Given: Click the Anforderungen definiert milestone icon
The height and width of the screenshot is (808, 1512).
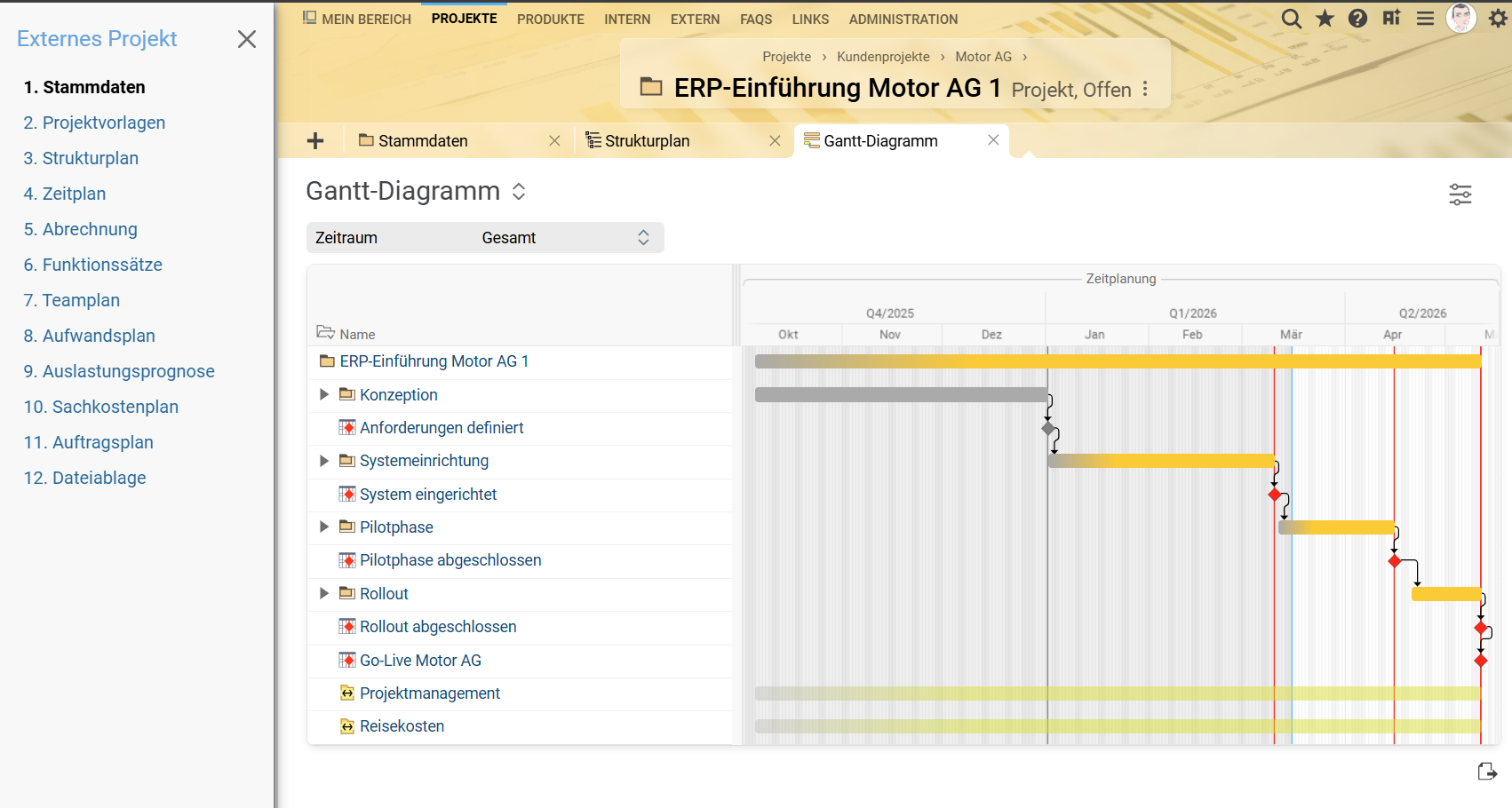Looking at the screenshot, I should point(347,428).
